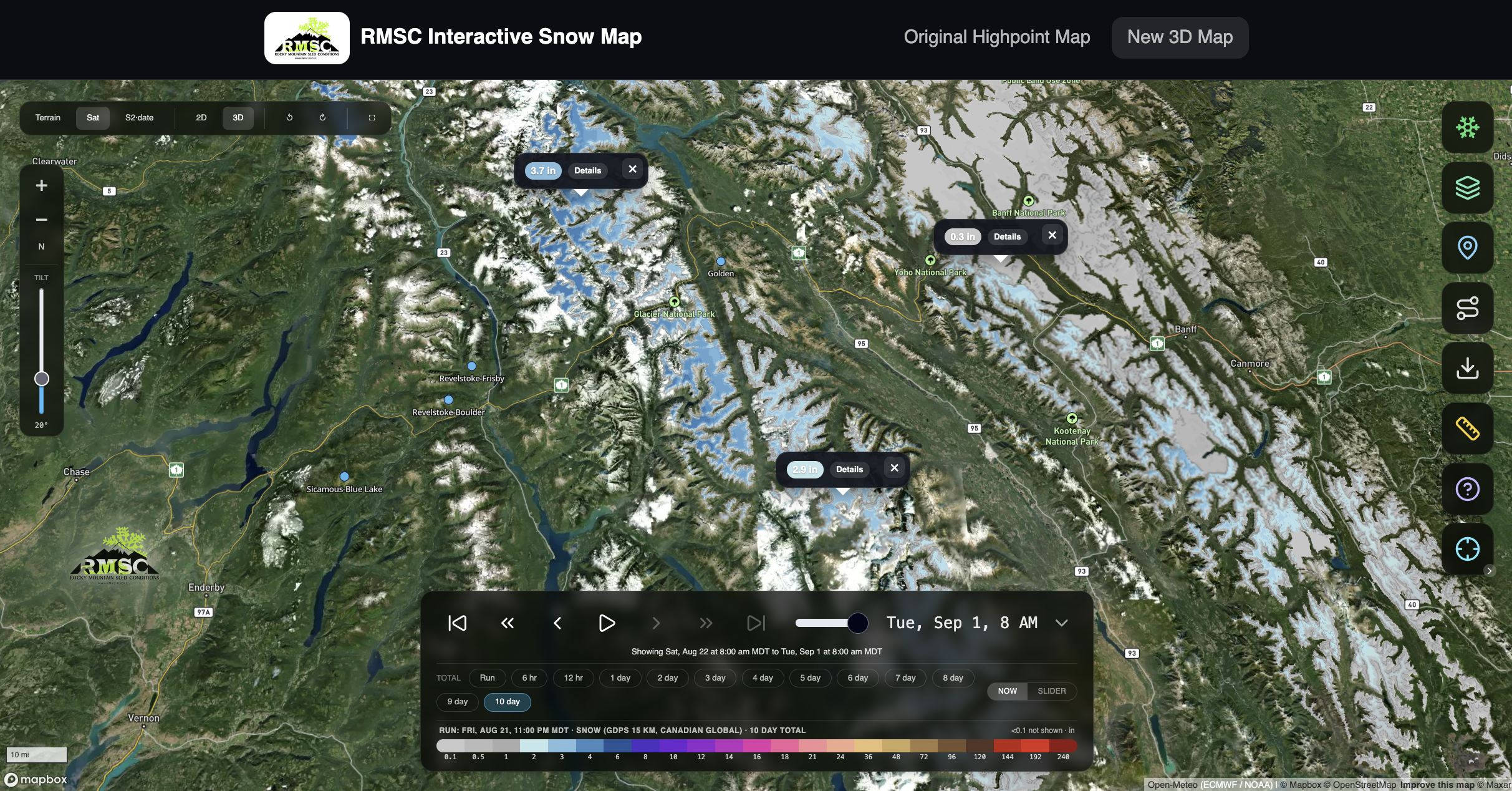Open Details for 2.9 in popup
The height and width of the screenshot is (791, 1512).
click(849, 469)
